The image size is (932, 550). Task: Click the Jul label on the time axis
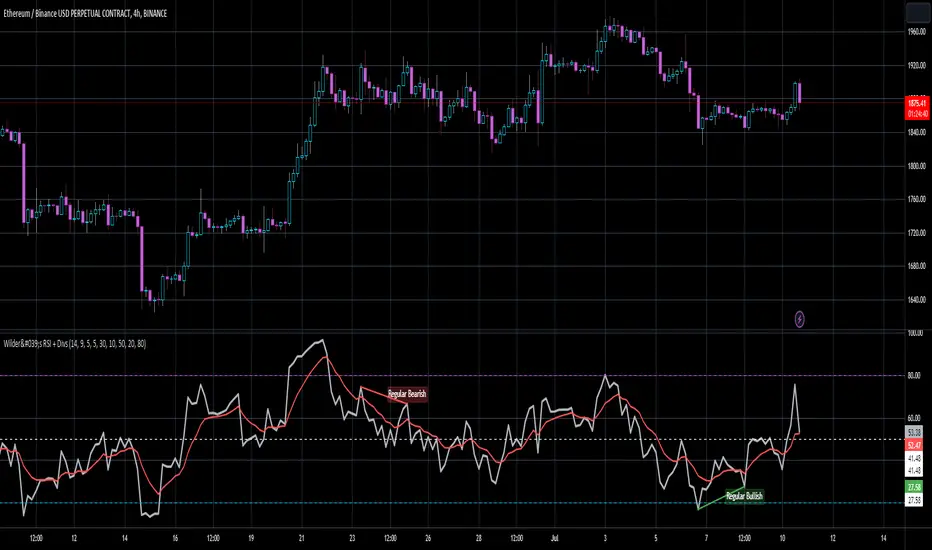[555, 538]
